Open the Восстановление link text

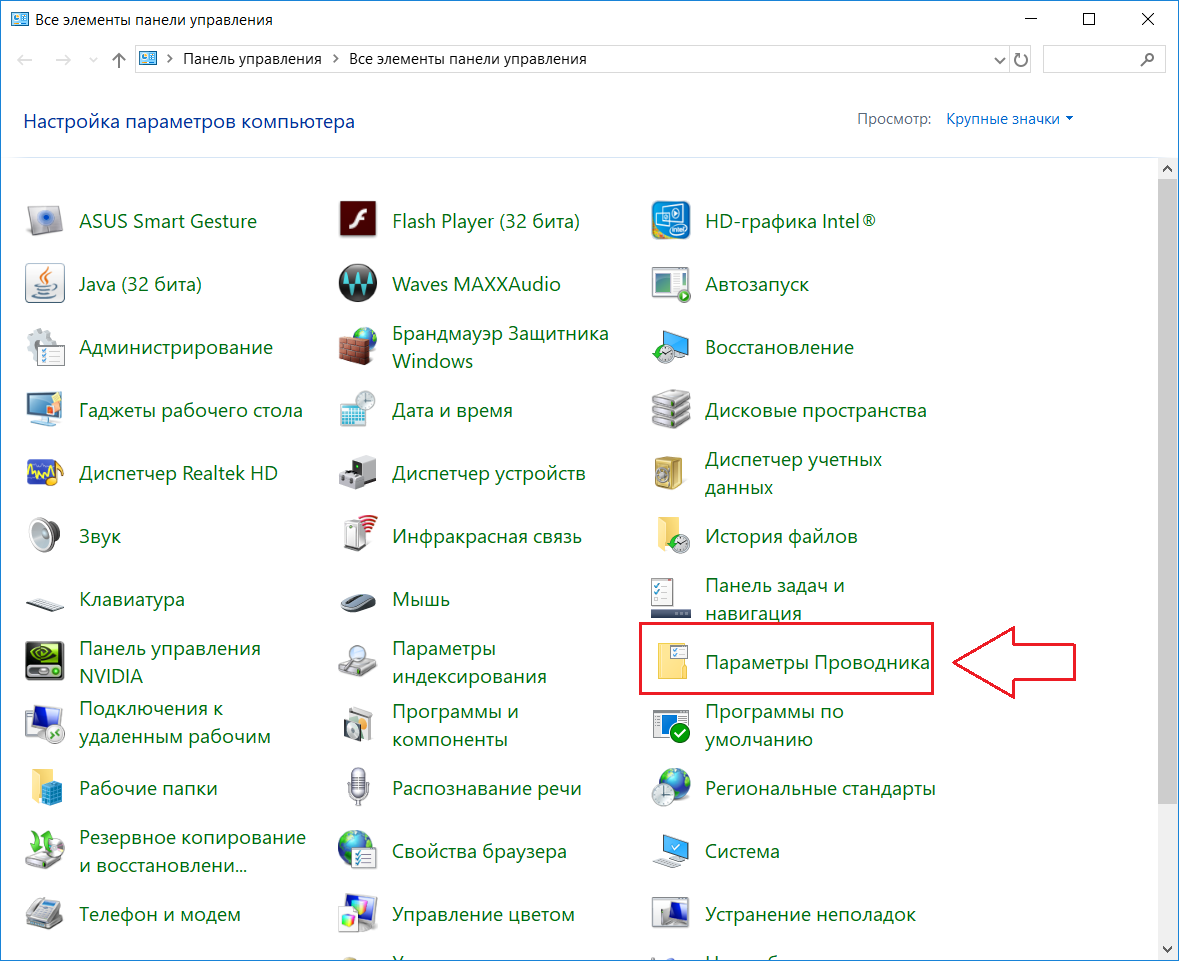click(x=779, y=347)
